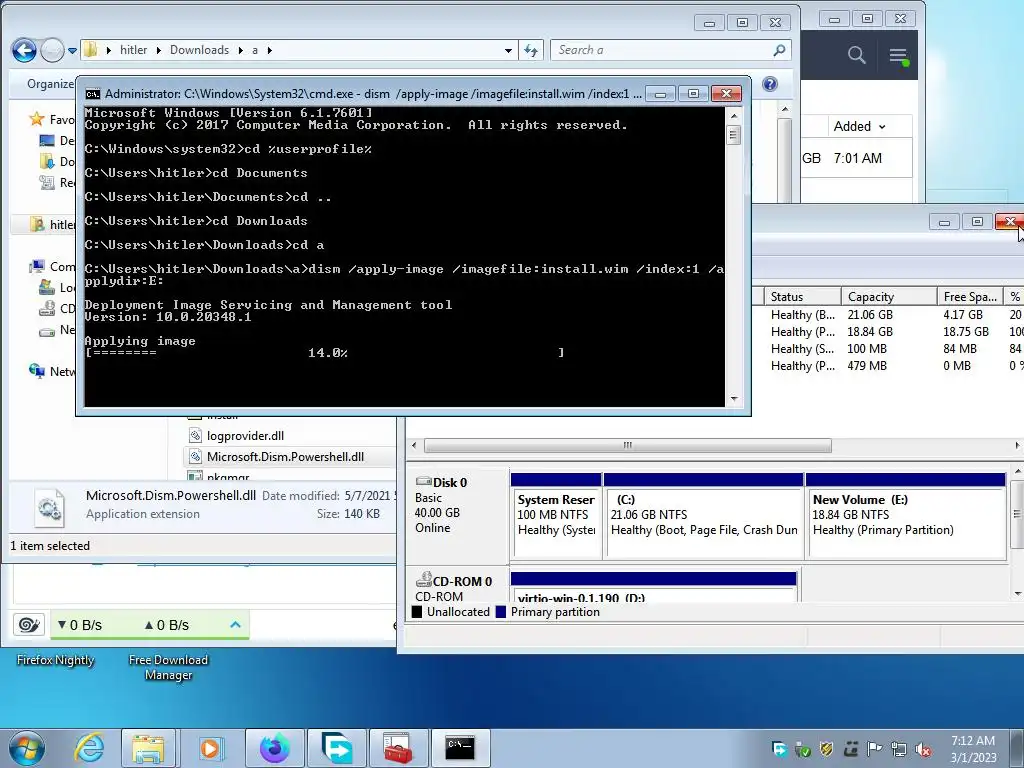The height and width of the screenshot is (768, 1024).
Task: Click the green shield tray icon
Action: (803, 750)
